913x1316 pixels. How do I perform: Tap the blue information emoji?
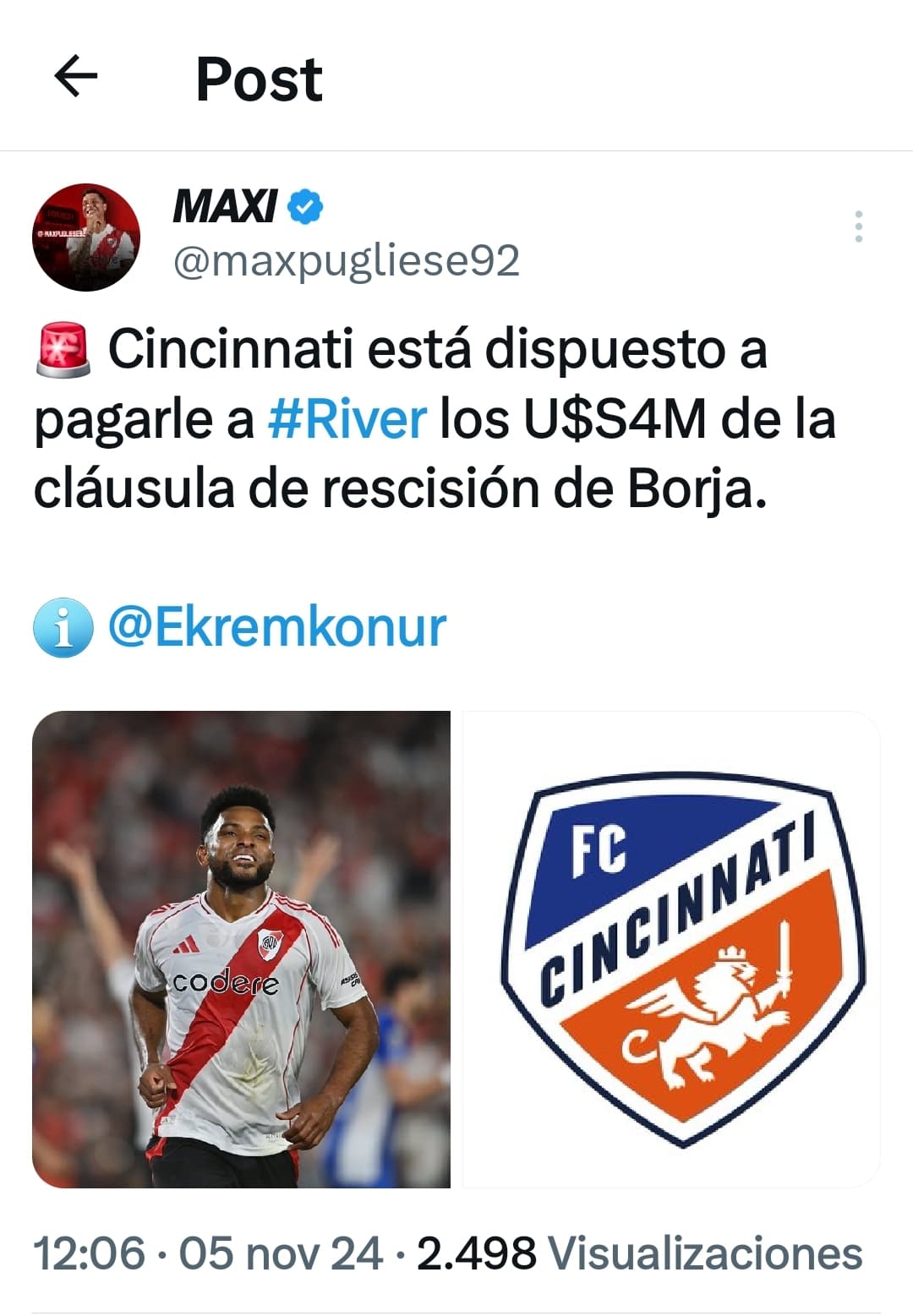coord(63,627)
